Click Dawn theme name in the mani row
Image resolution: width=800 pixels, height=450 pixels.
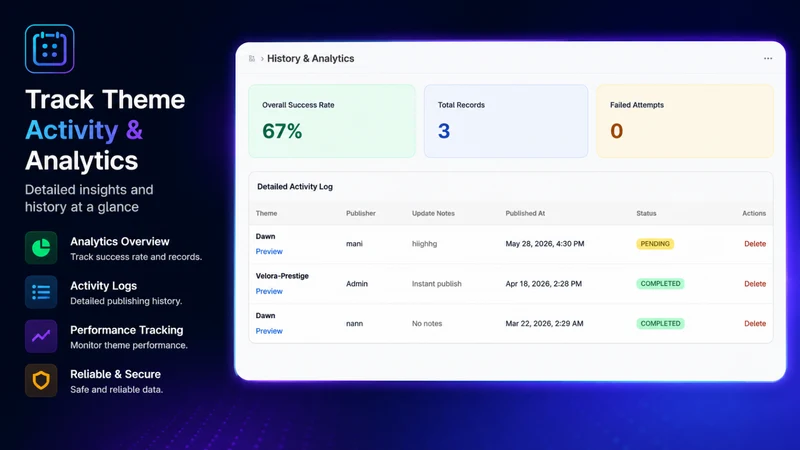coord(265,236)
